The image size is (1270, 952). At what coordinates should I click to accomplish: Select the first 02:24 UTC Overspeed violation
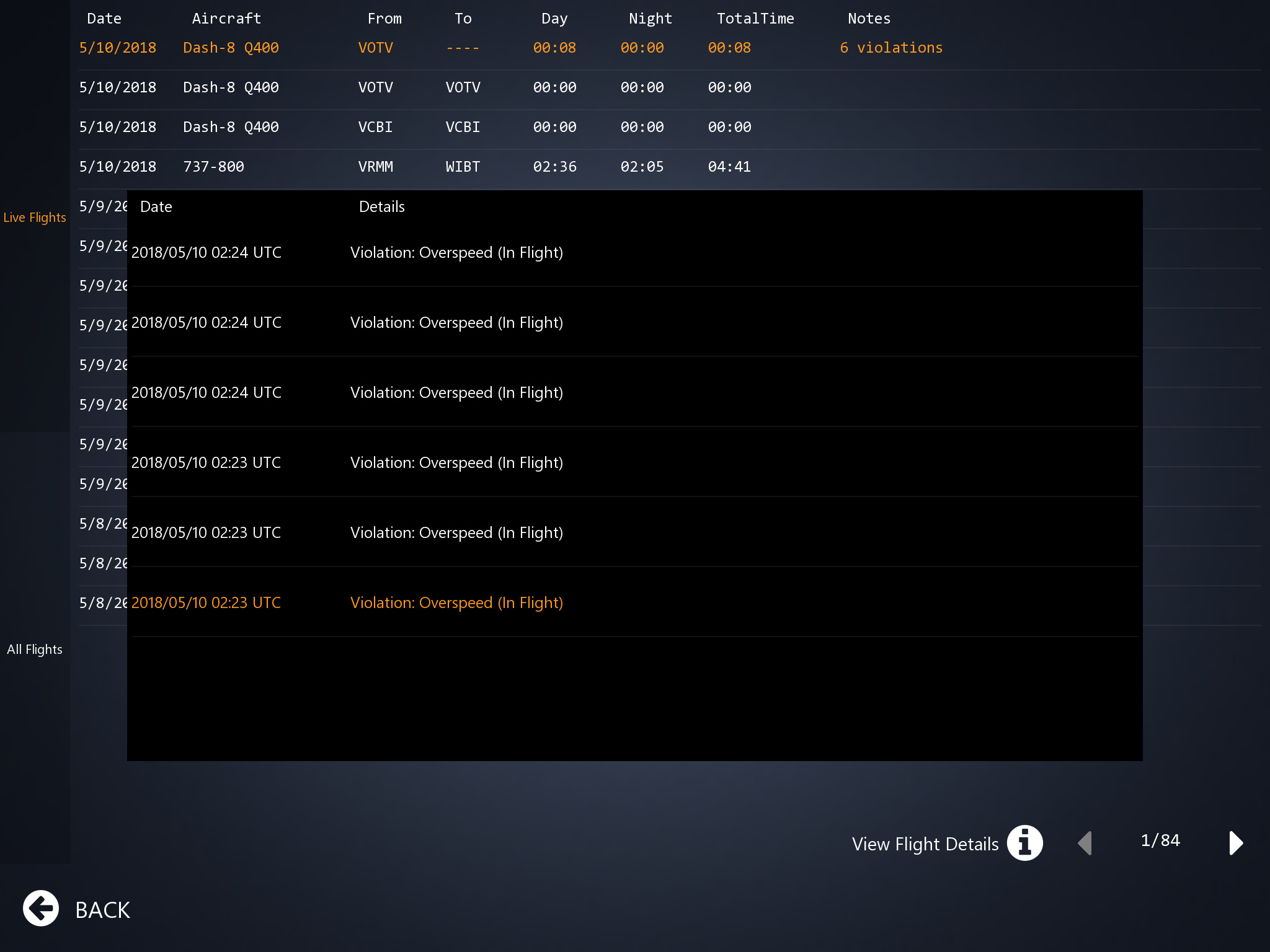[x=456, y=253]
